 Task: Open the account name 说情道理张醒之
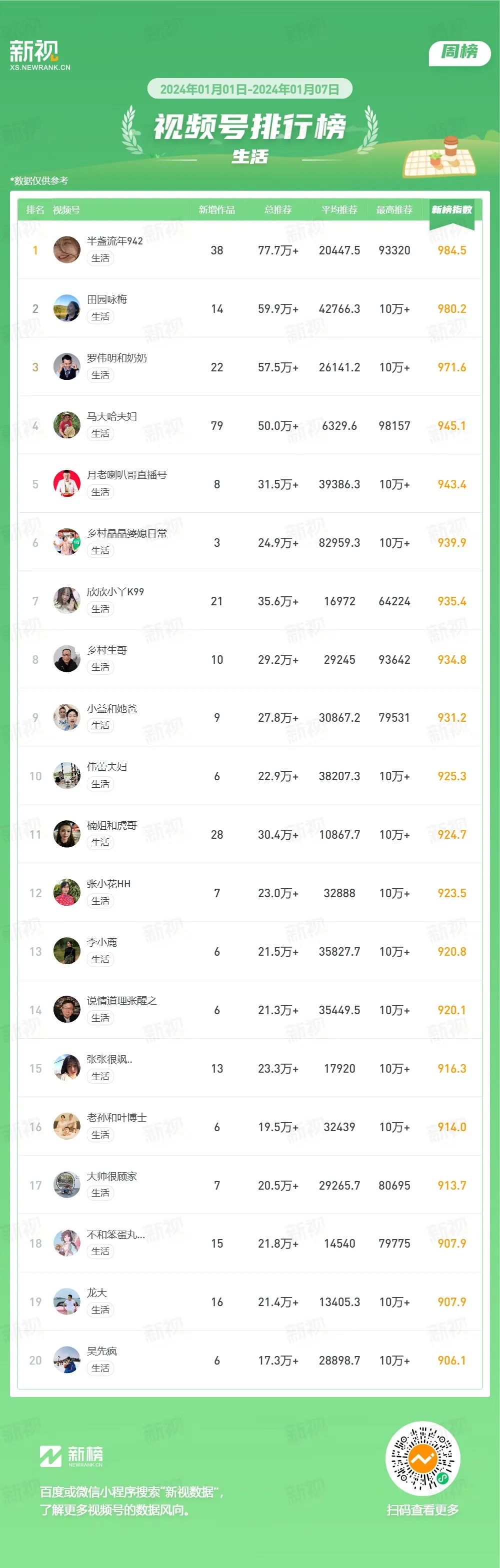[122, 1001]
